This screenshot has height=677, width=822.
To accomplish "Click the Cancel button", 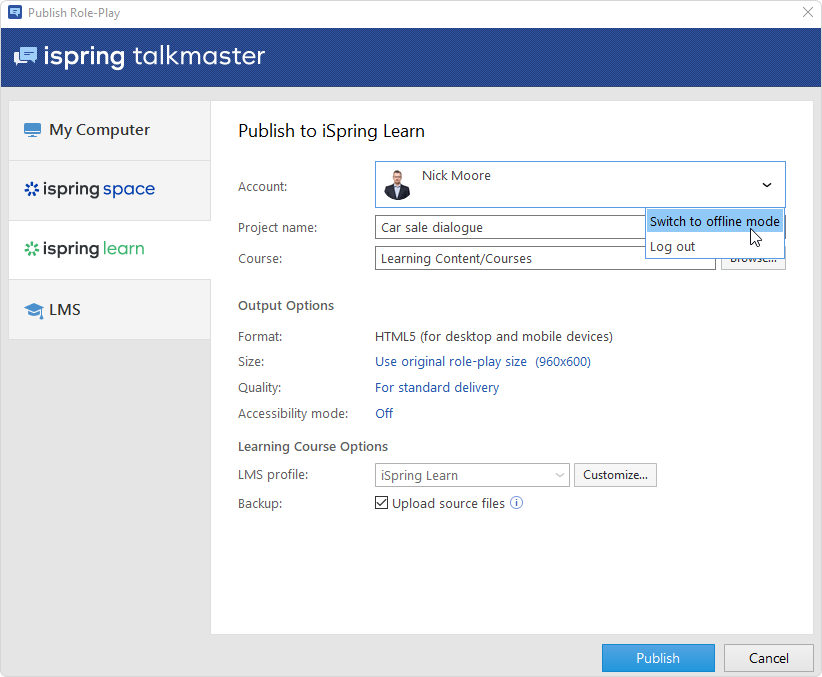I will tap(769, 658).
